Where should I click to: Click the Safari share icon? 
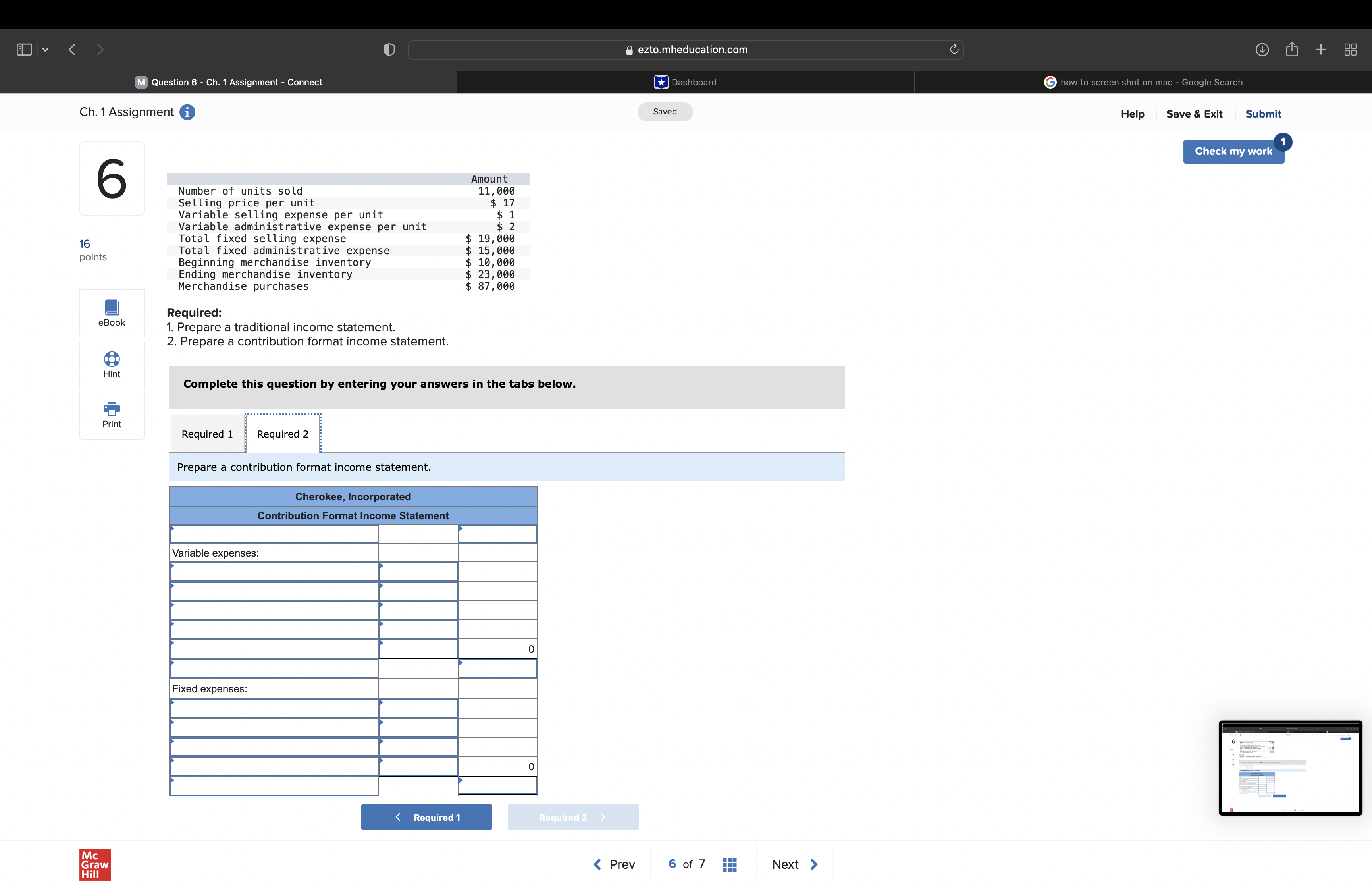1291,50
